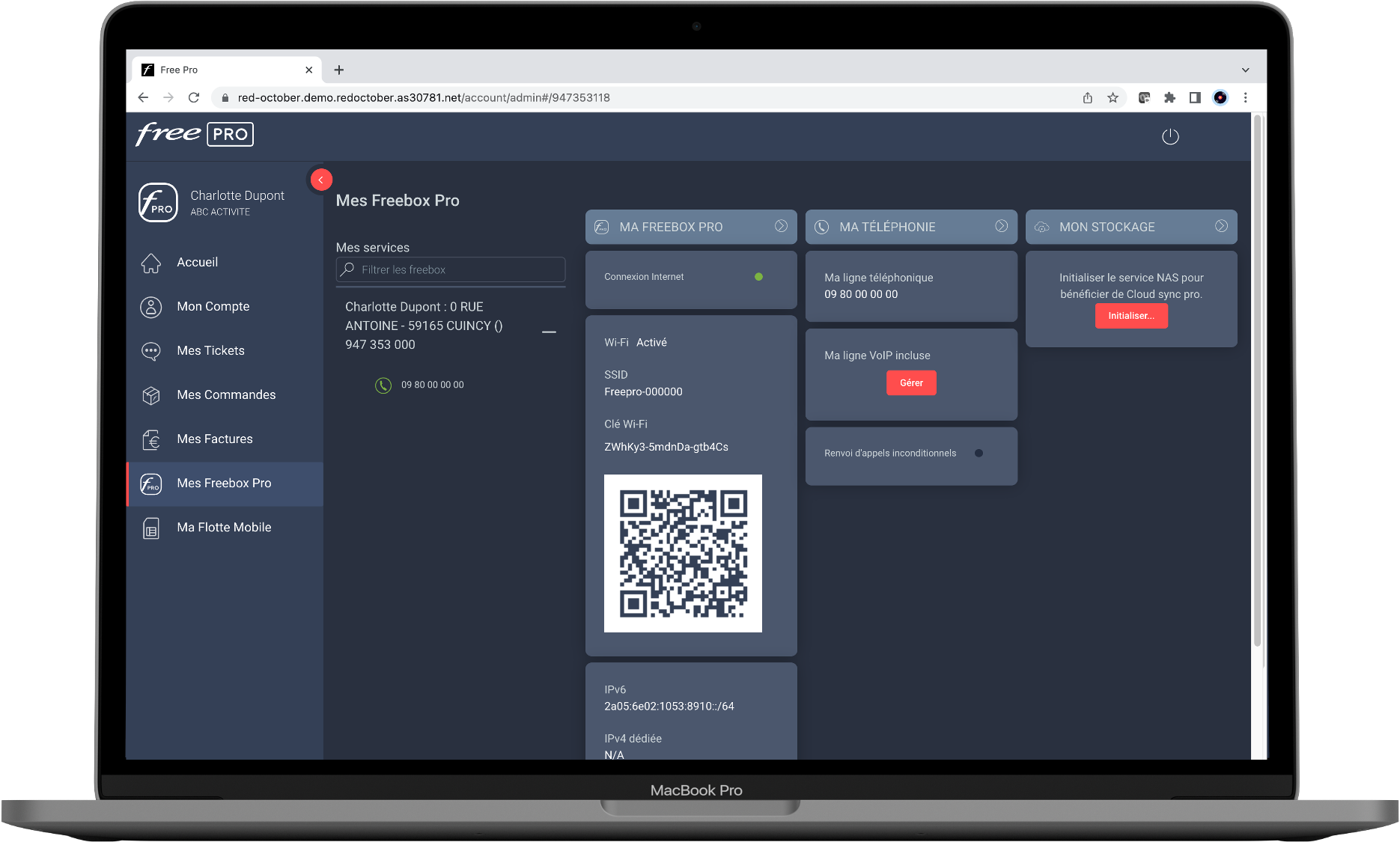1400x842 pixels.
Task: Click the share page icon
Action: pos(1088,97)
